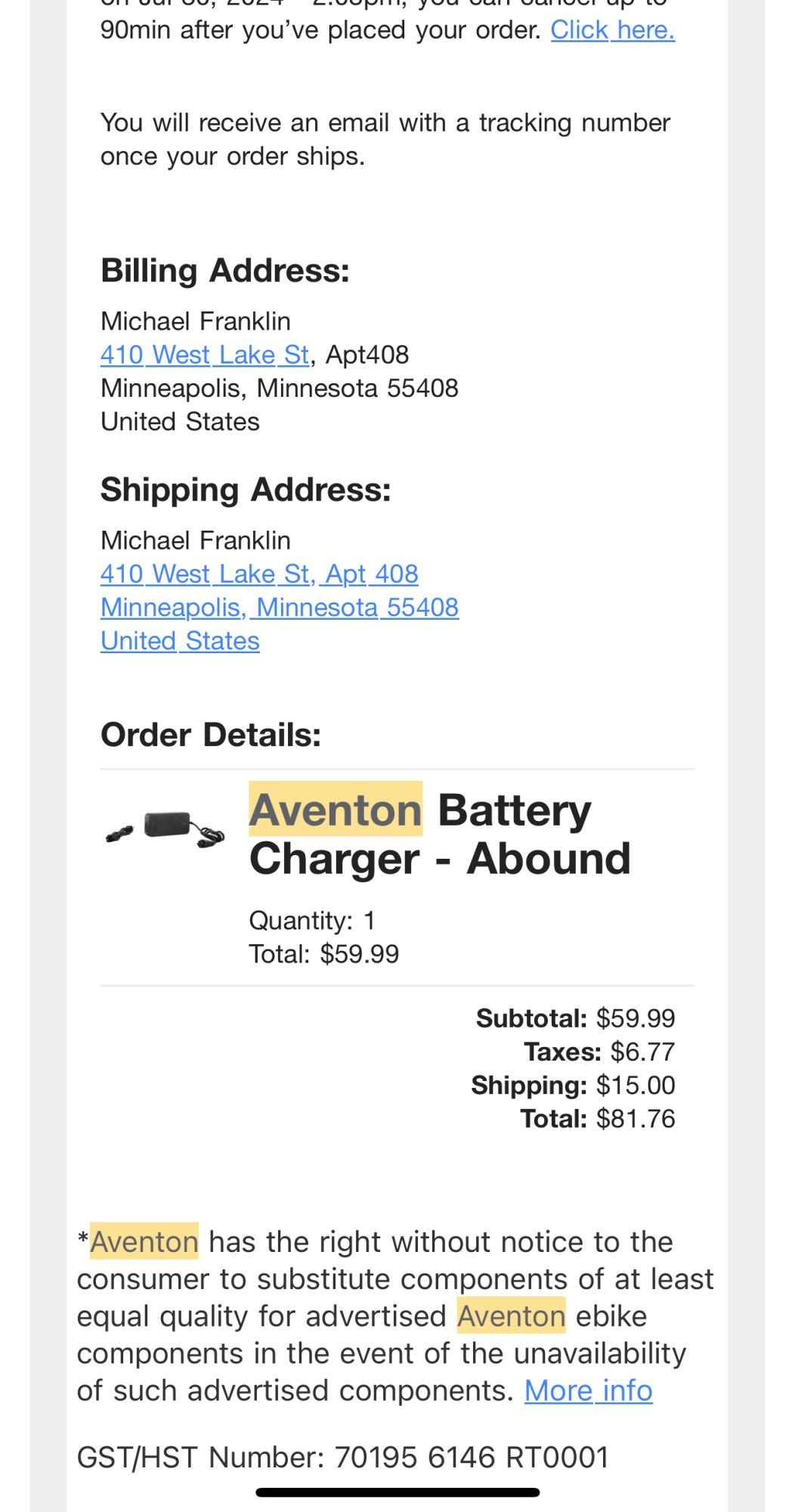Tap highlighted 'Aventon' before 'ebike components'
Image resolution: width=795 pixels, height=1512 pixels.
tap(511, 1316)
